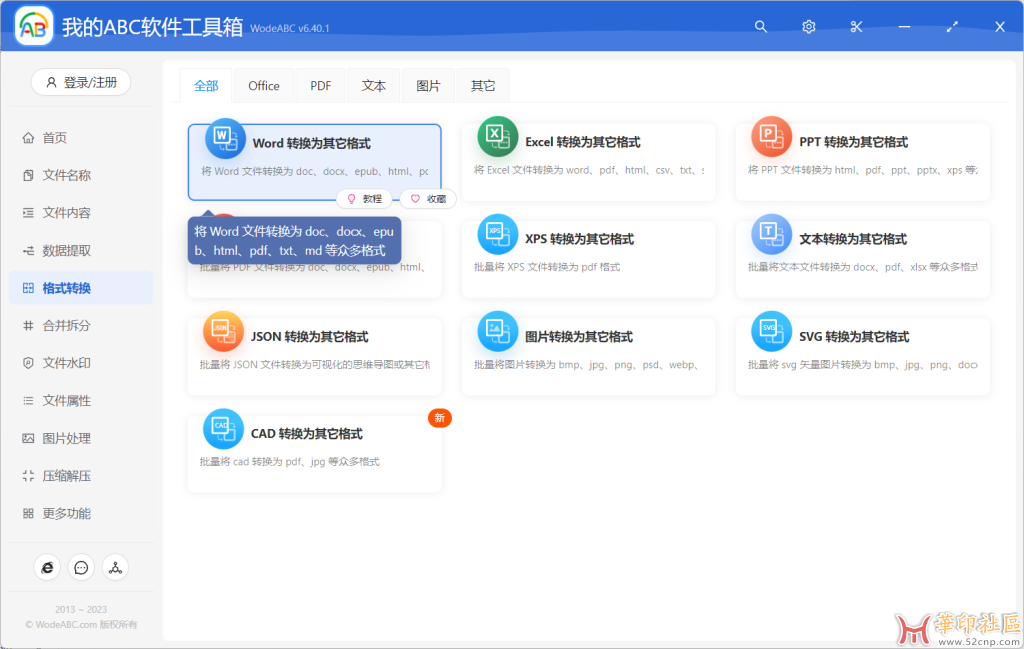The height and width of the screenshot is (649, 1024).
Task: Toggle 收藏 favorite on Word conversion card
Action: pyautogui.click(x=427, y=198)
